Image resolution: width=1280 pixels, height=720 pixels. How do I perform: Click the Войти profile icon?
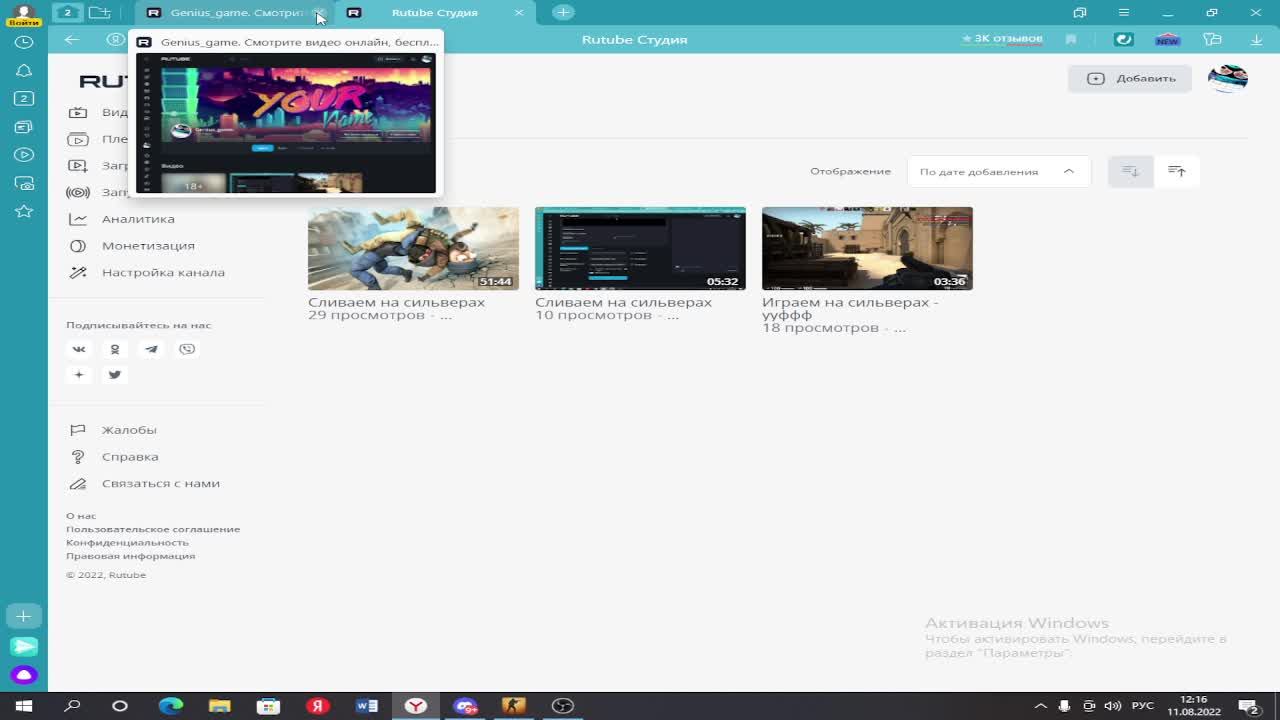pos(24,14)
